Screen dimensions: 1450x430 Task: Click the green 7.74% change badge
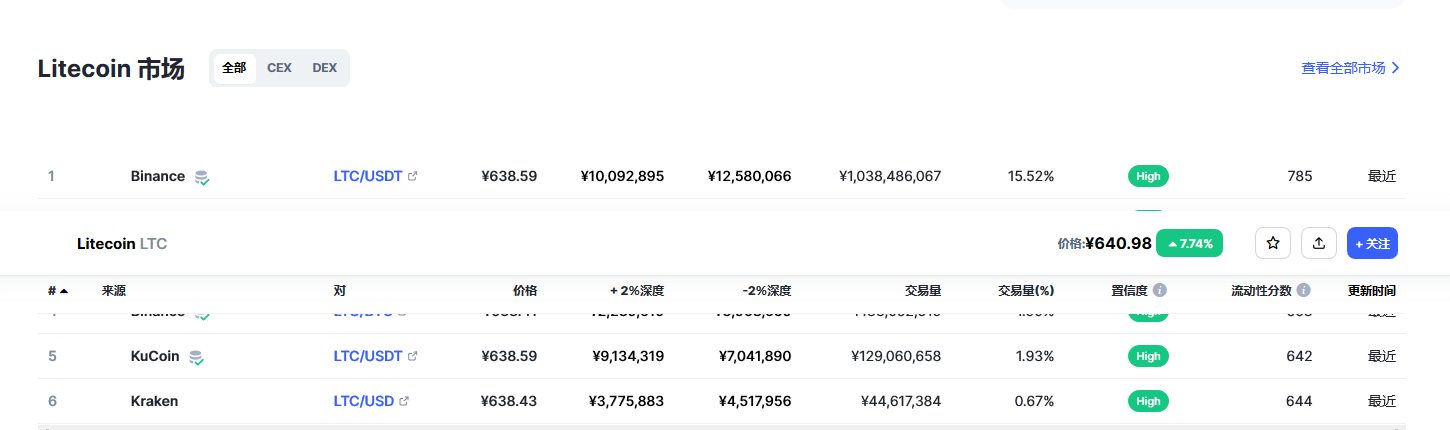(1189, 243)
